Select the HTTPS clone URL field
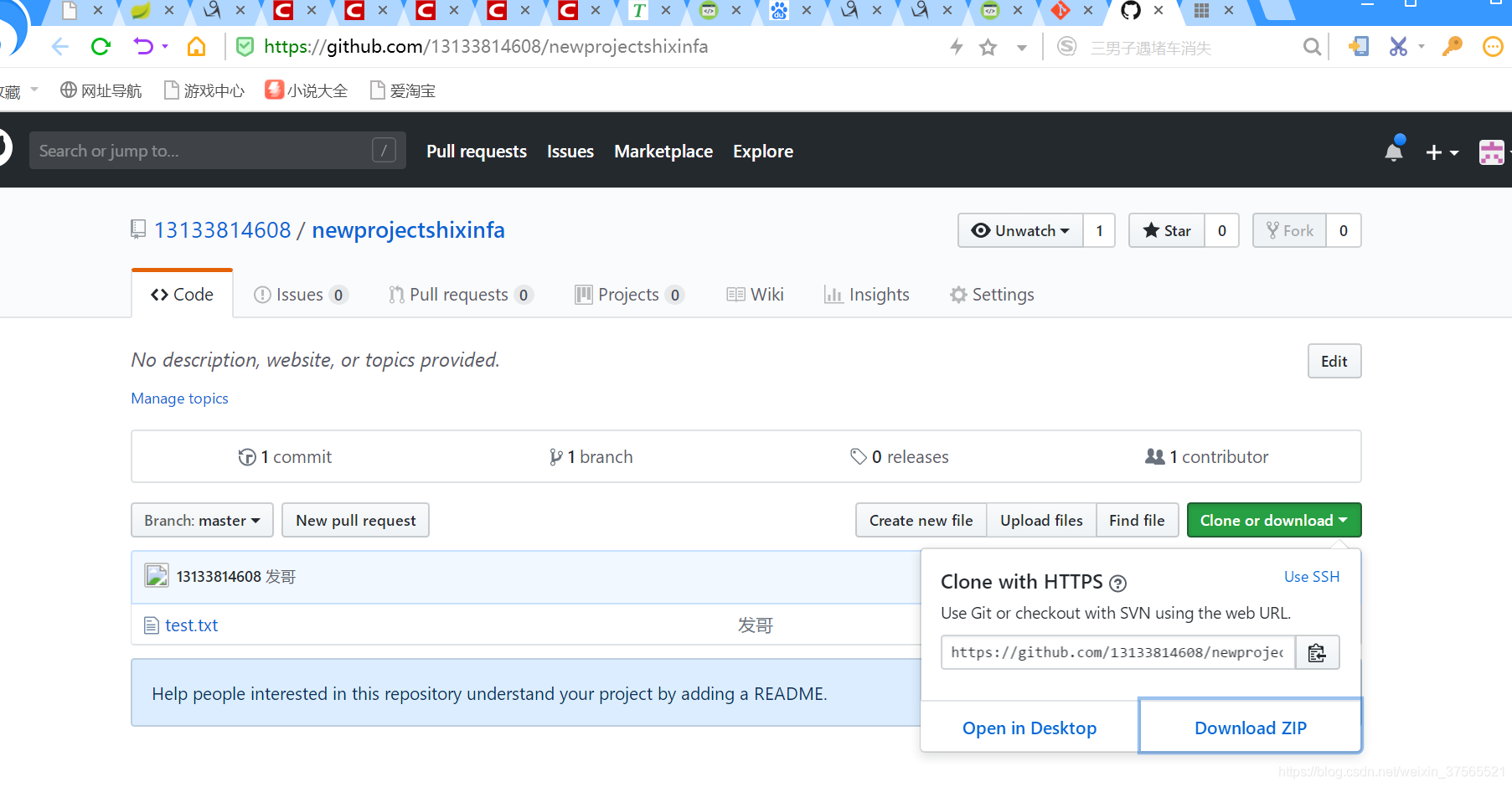This screenshot has height=787, width=1512. point(1118,652)
